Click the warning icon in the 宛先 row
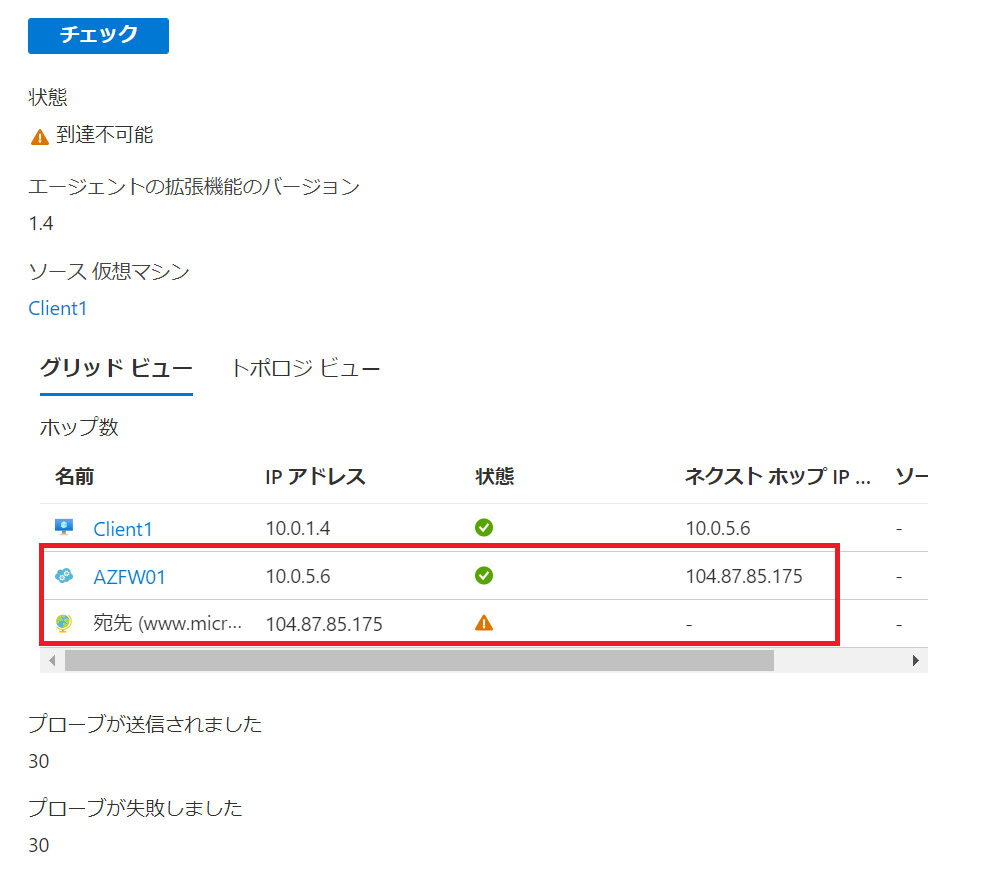The image size is (984, 881). (484, 622)
